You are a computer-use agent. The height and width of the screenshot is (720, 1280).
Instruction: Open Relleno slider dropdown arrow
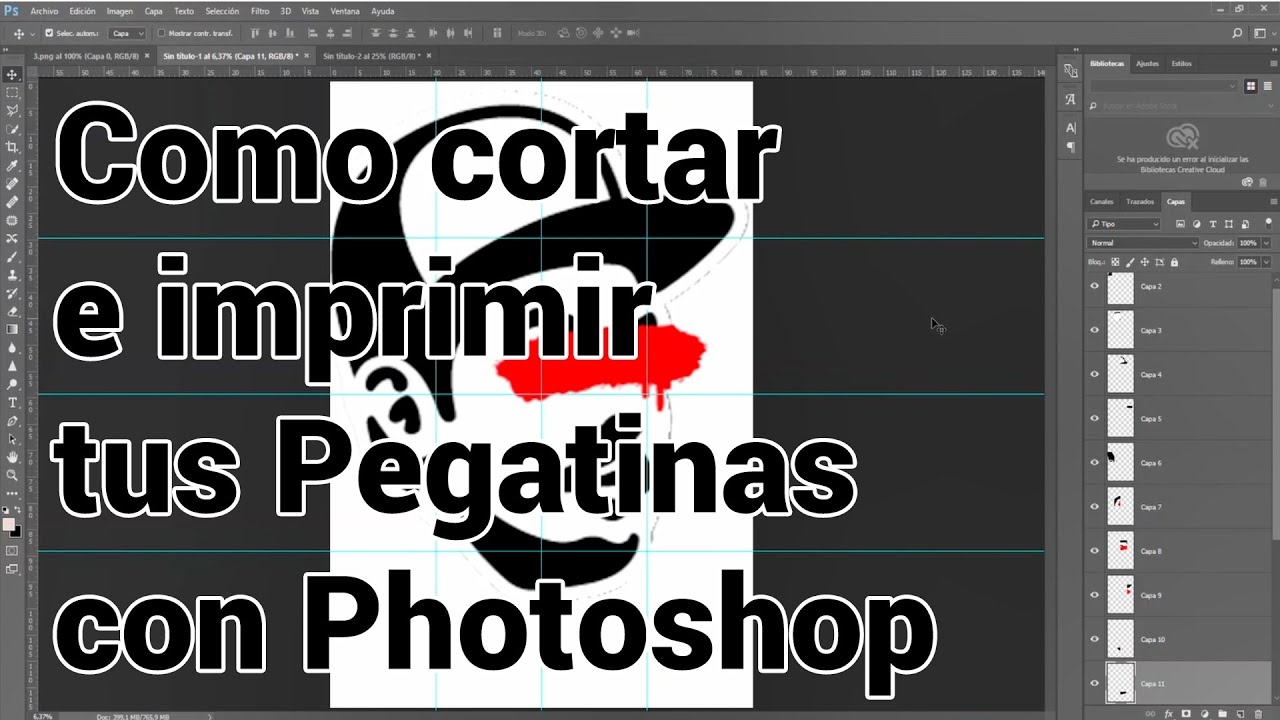coord(1266,262)
